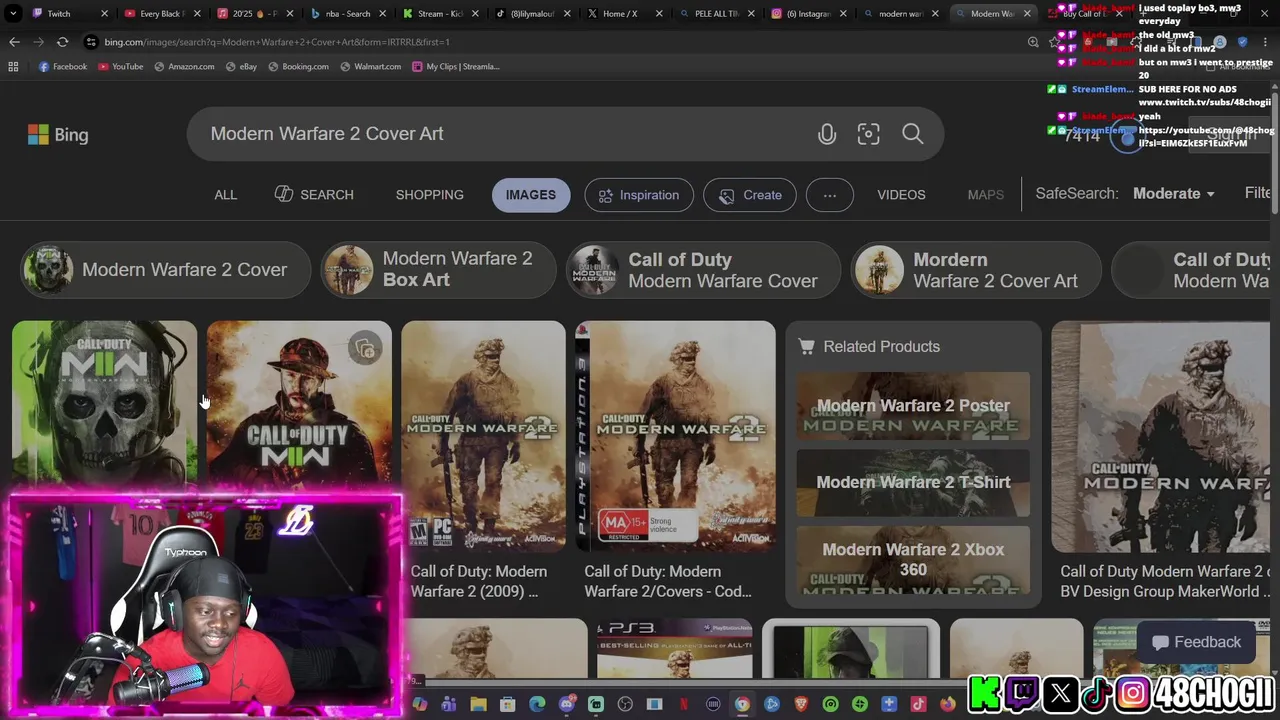
Task: Open Amazon.com bookmark
Action: (x=183, y=66)
